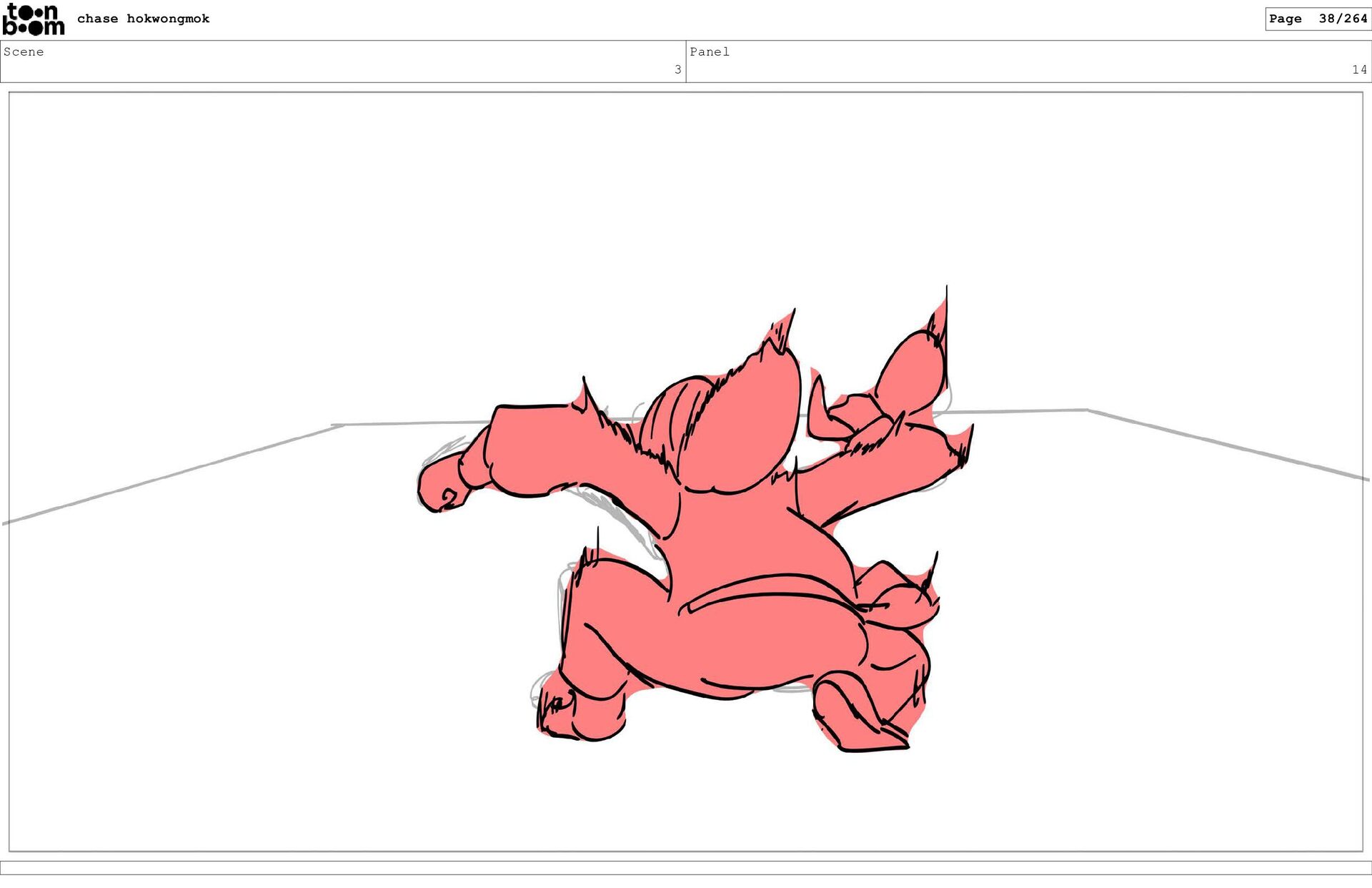This screenshot has width=1372, height=888.
Task: Click the Scene cell's empty area
Action: pyautogui.click(x=343, y=63)
